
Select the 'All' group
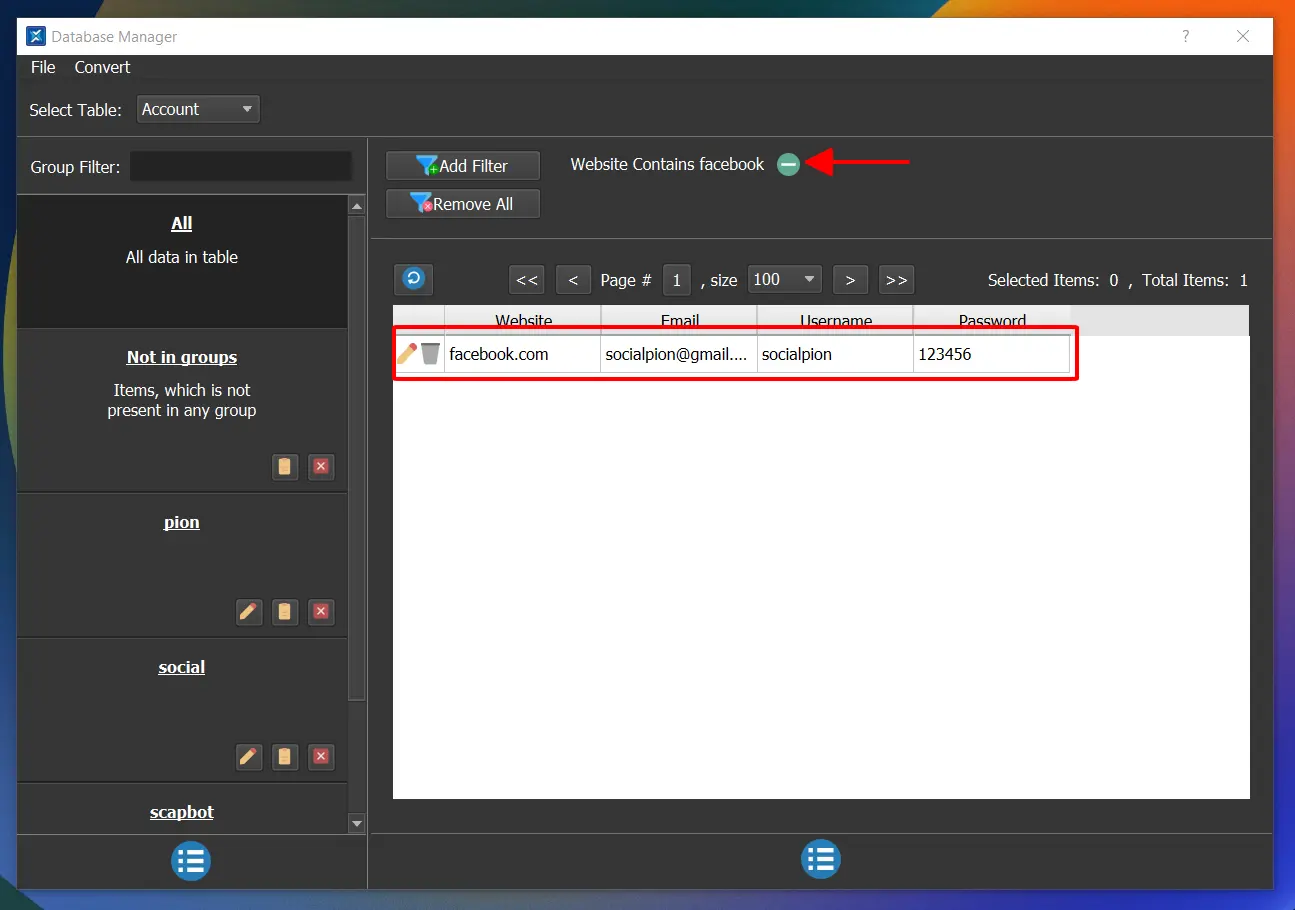pyautogui.click(x=182, y=261)
